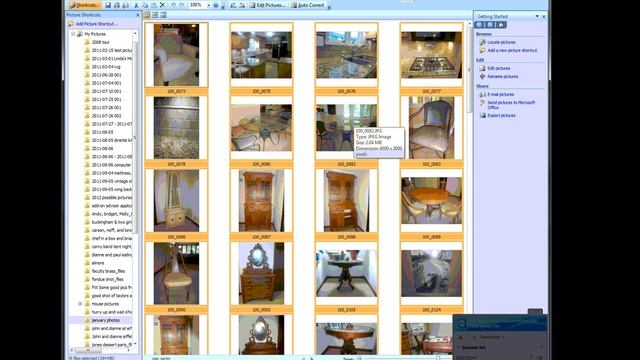This screenshot has height=360, width=640.
Task: Open the Edit Pictures toolbar button
Action: click(x=267, y=5)
